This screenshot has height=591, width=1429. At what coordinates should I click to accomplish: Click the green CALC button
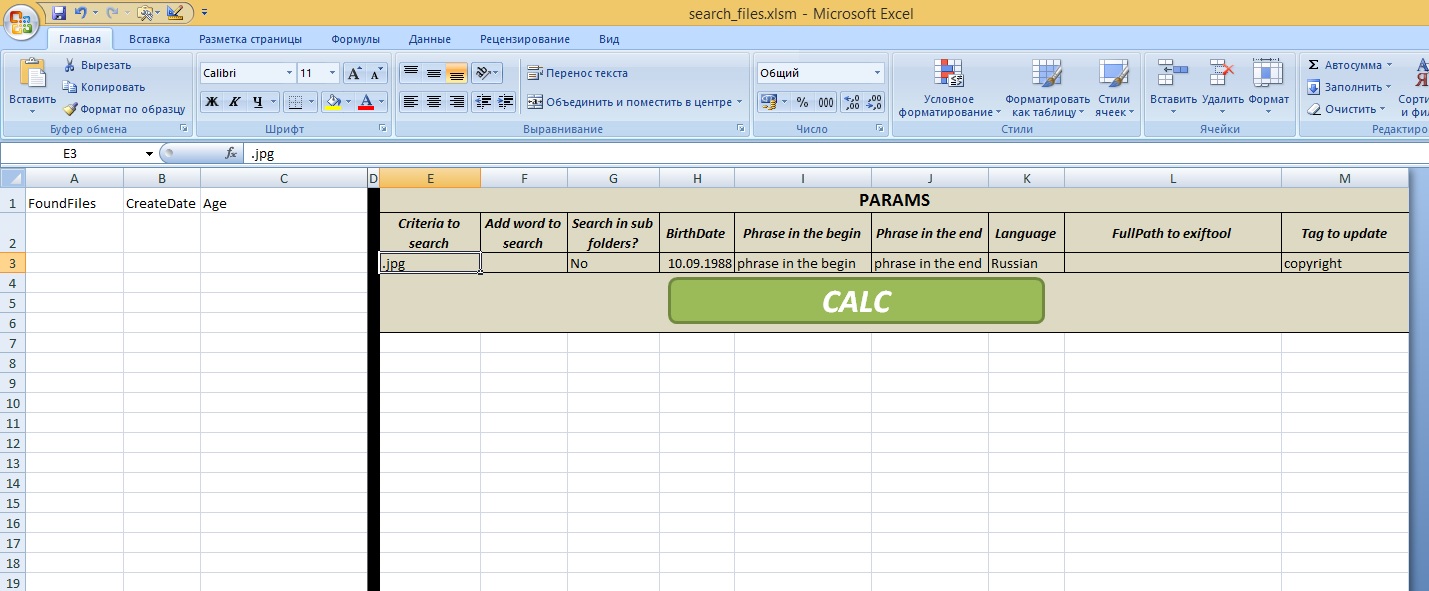coord(856,301)
